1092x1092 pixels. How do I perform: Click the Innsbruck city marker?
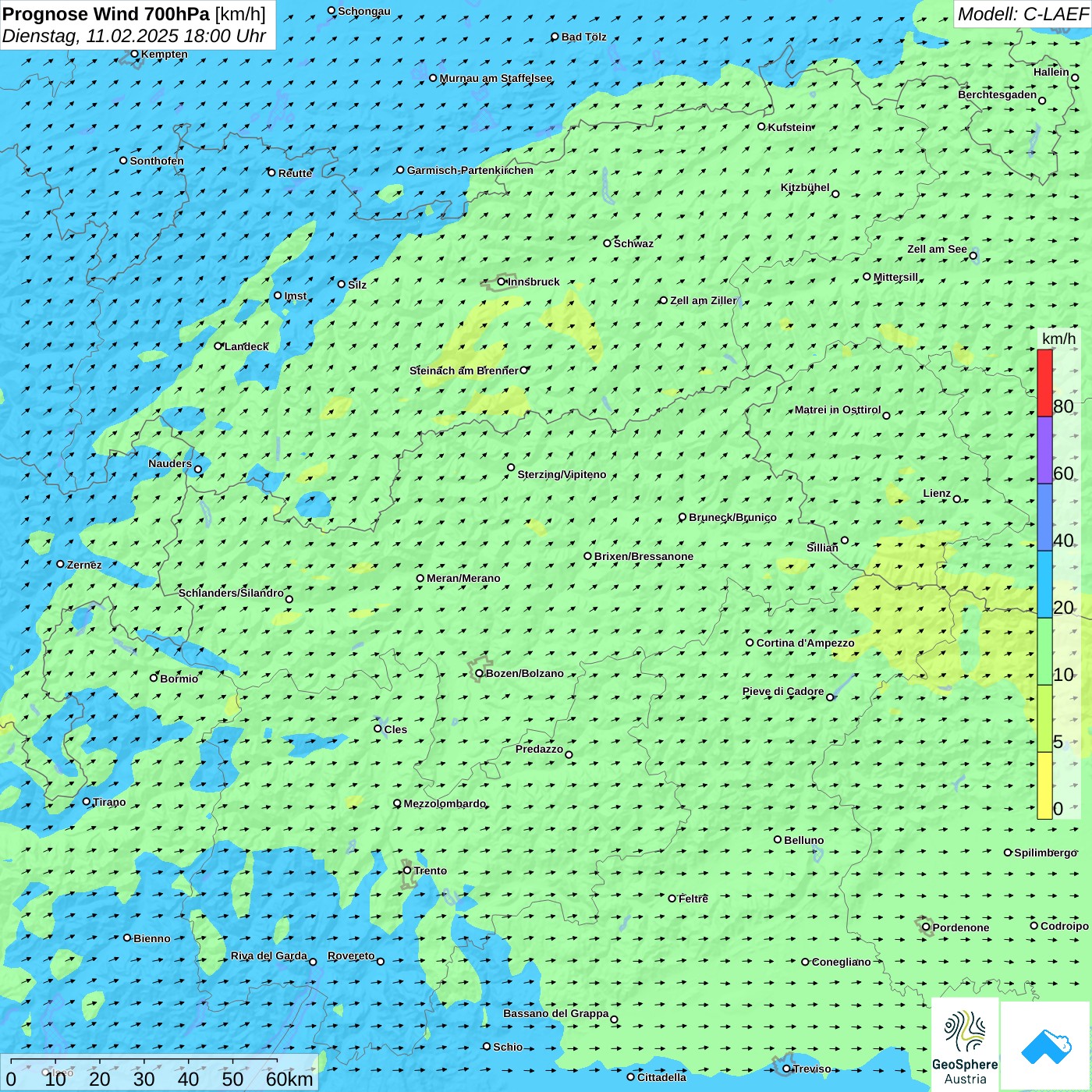[502, 282]
